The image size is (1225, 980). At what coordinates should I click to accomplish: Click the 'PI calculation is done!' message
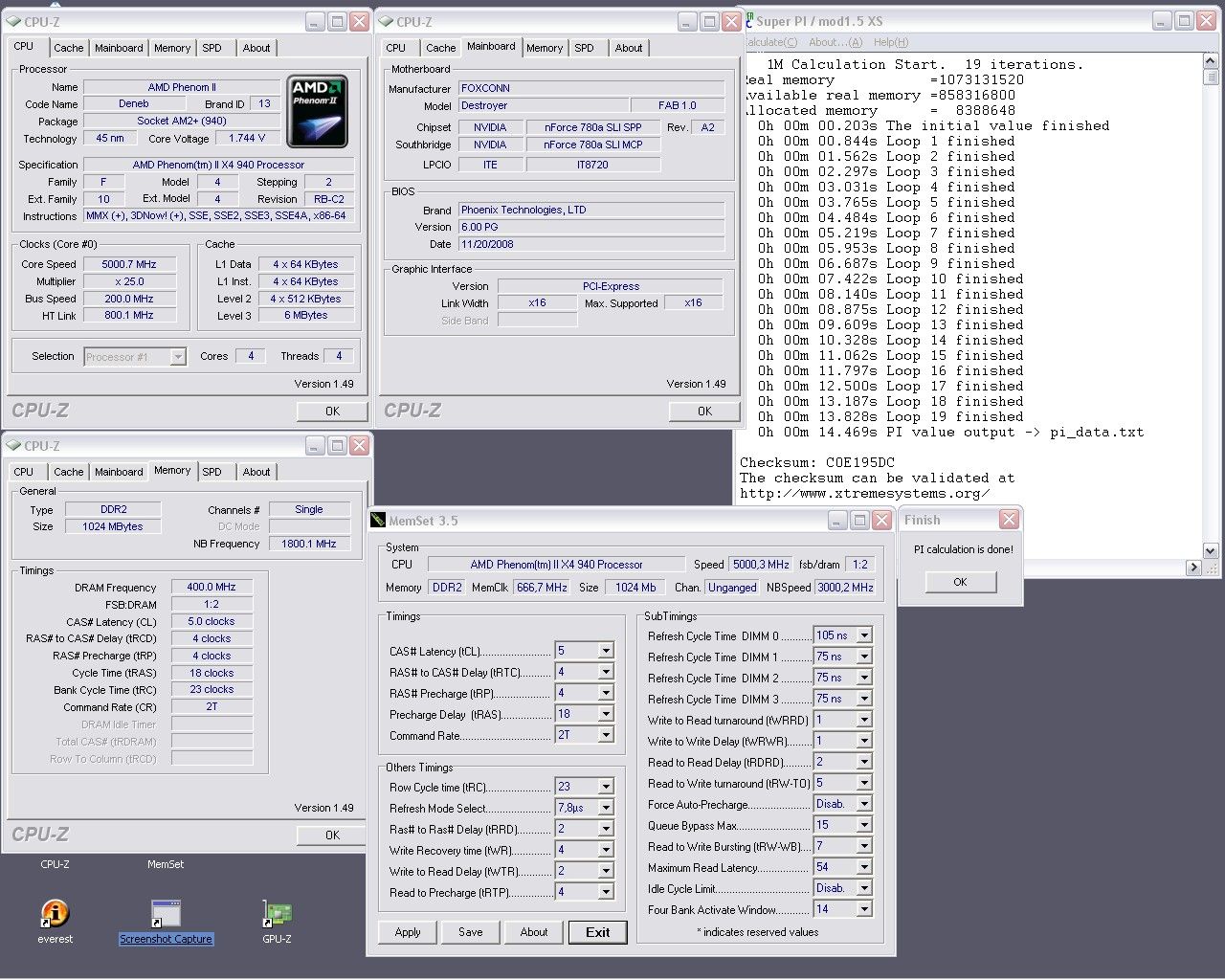click(963, 549)
